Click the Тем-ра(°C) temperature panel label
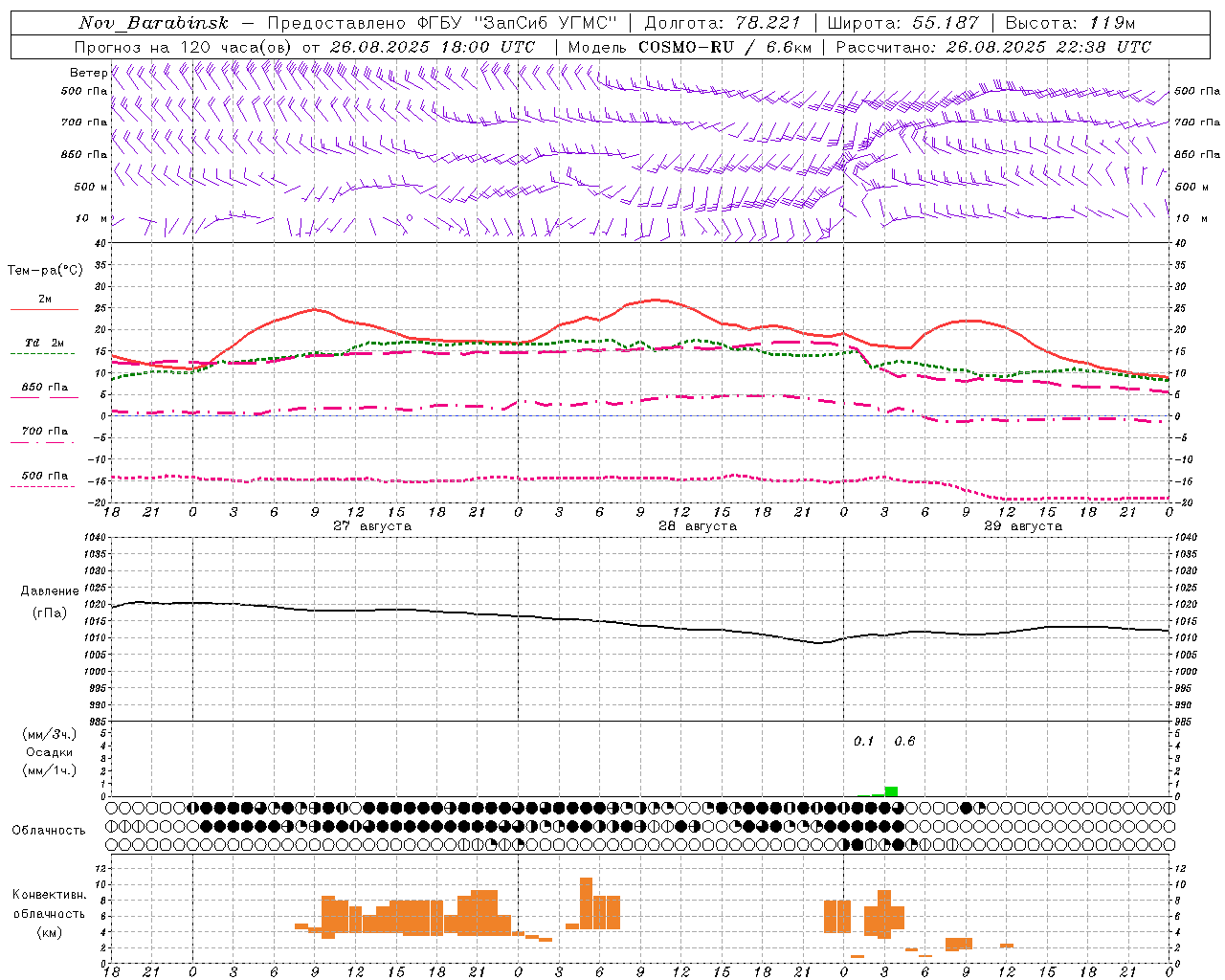This screenshot has height=980, width=1225. point(45,271)
